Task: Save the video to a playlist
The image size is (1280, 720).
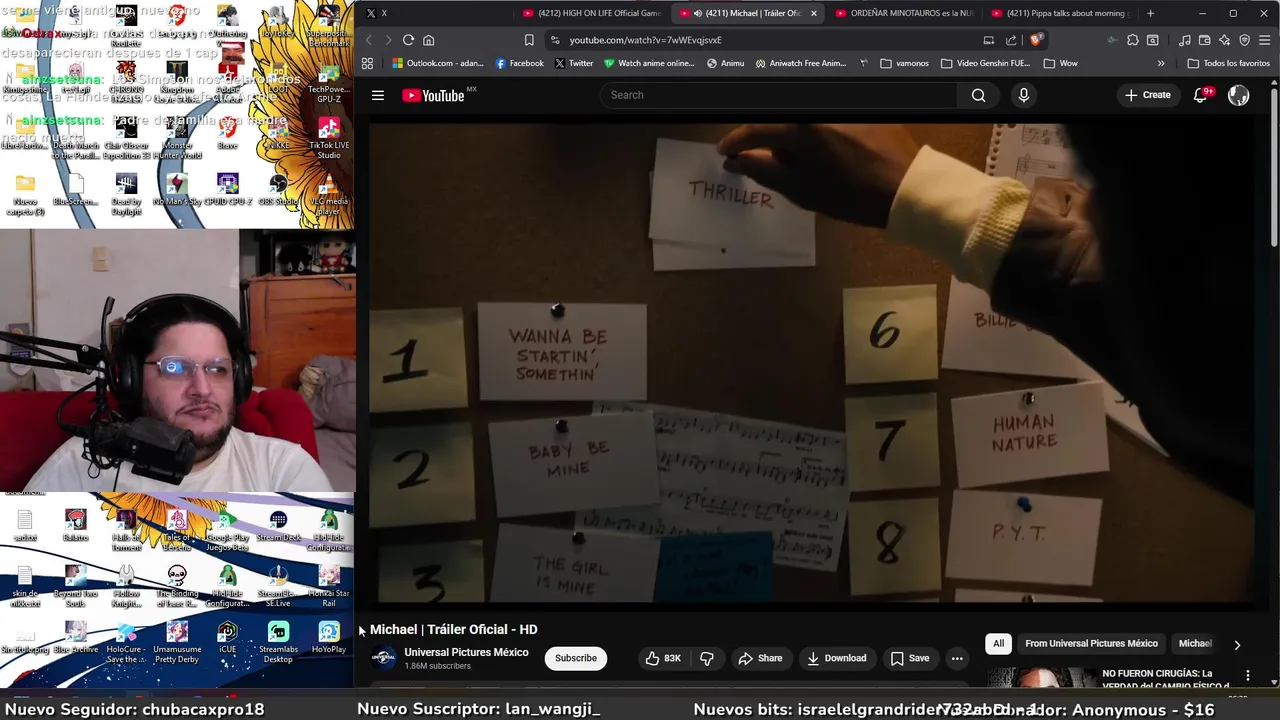Action: tap(910, 658)
